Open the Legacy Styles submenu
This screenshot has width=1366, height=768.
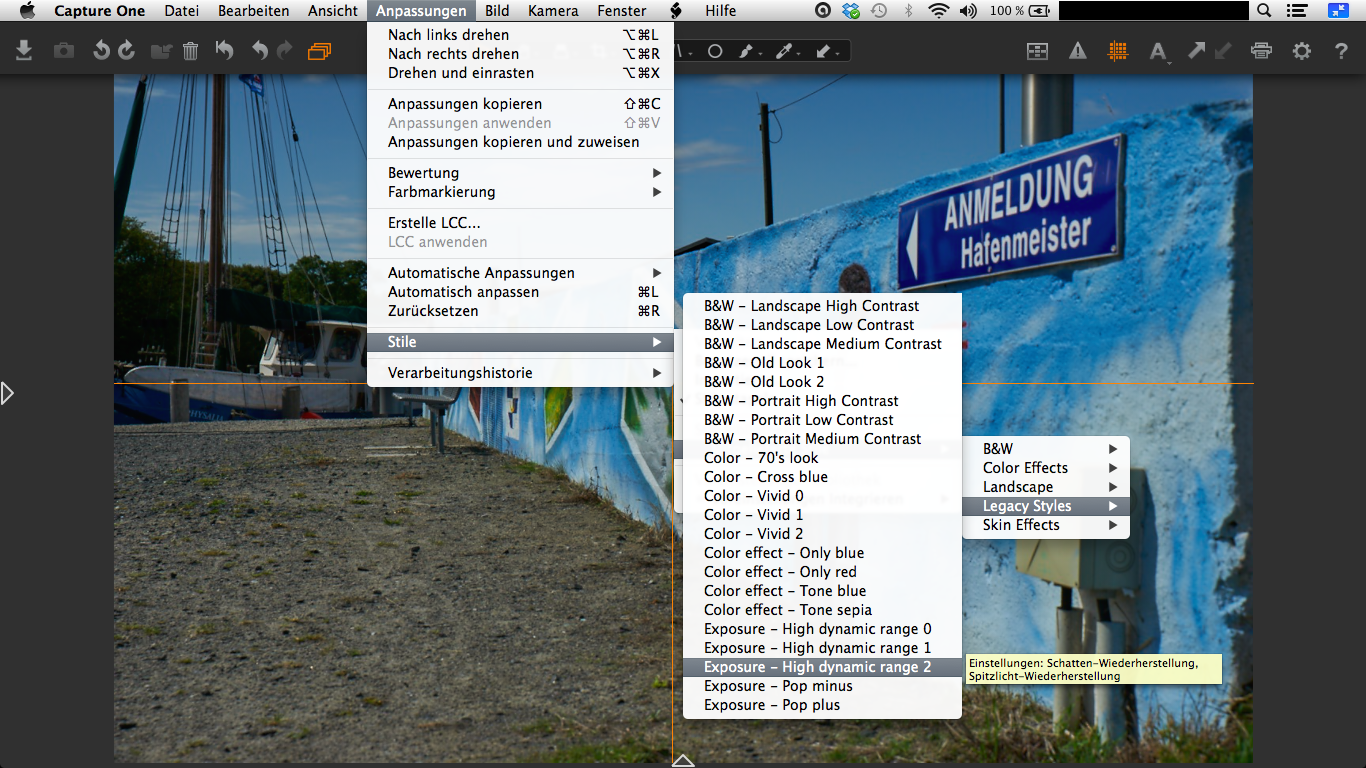[x=1046, y=506]
